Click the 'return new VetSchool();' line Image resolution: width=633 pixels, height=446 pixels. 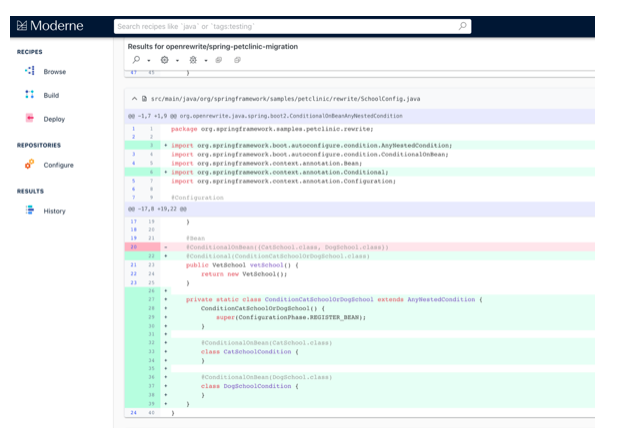coord(359,274)
